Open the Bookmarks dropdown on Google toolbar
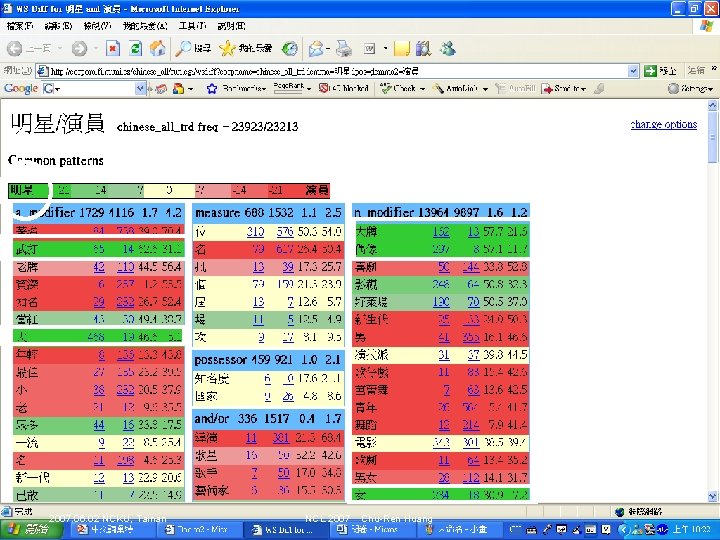 point(264,89)
